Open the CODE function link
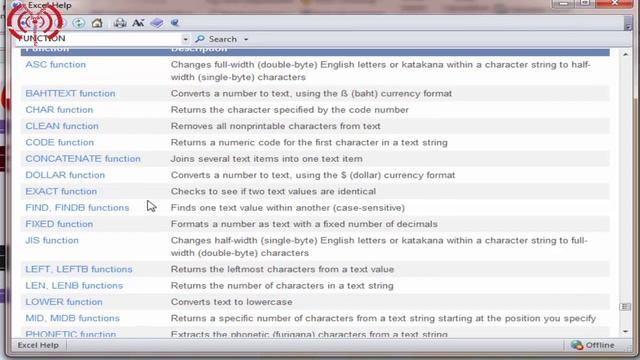This screenshot has height=360, width=640. coord(60,142)
